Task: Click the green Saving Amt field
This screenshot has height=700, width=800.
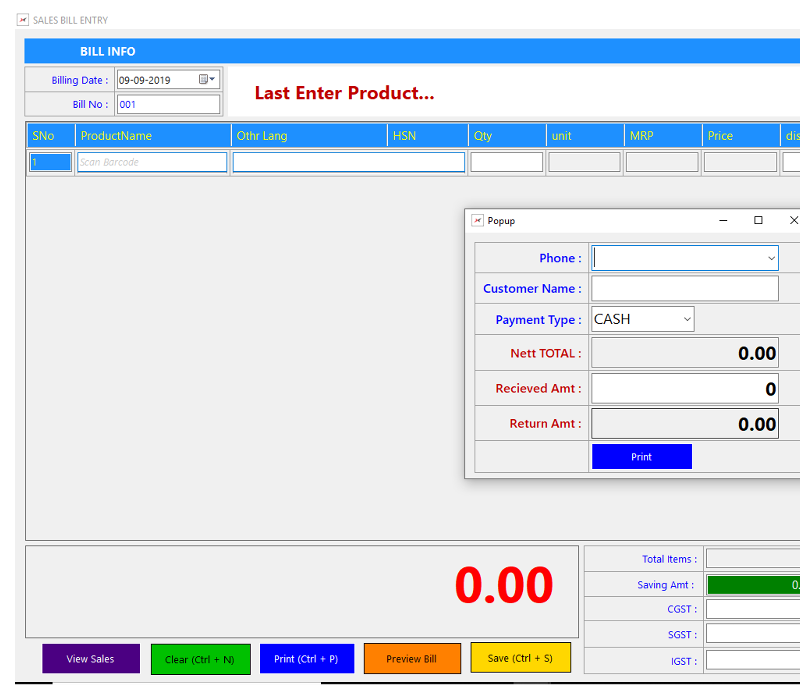Action: (754, 585)
